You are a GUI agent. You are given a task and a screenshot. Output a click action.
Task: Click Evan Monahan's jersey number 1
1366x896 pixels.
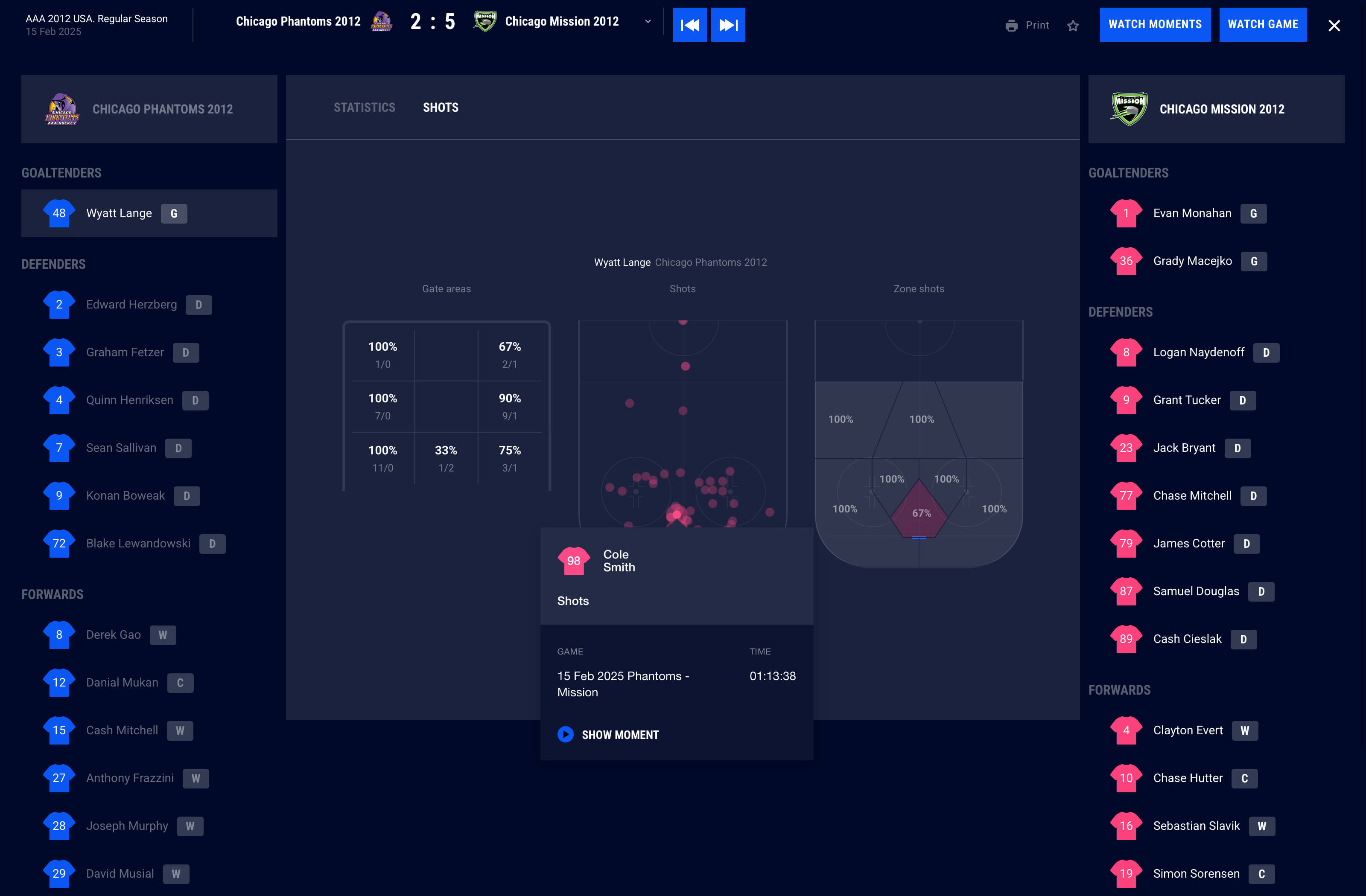[1126, 213]
